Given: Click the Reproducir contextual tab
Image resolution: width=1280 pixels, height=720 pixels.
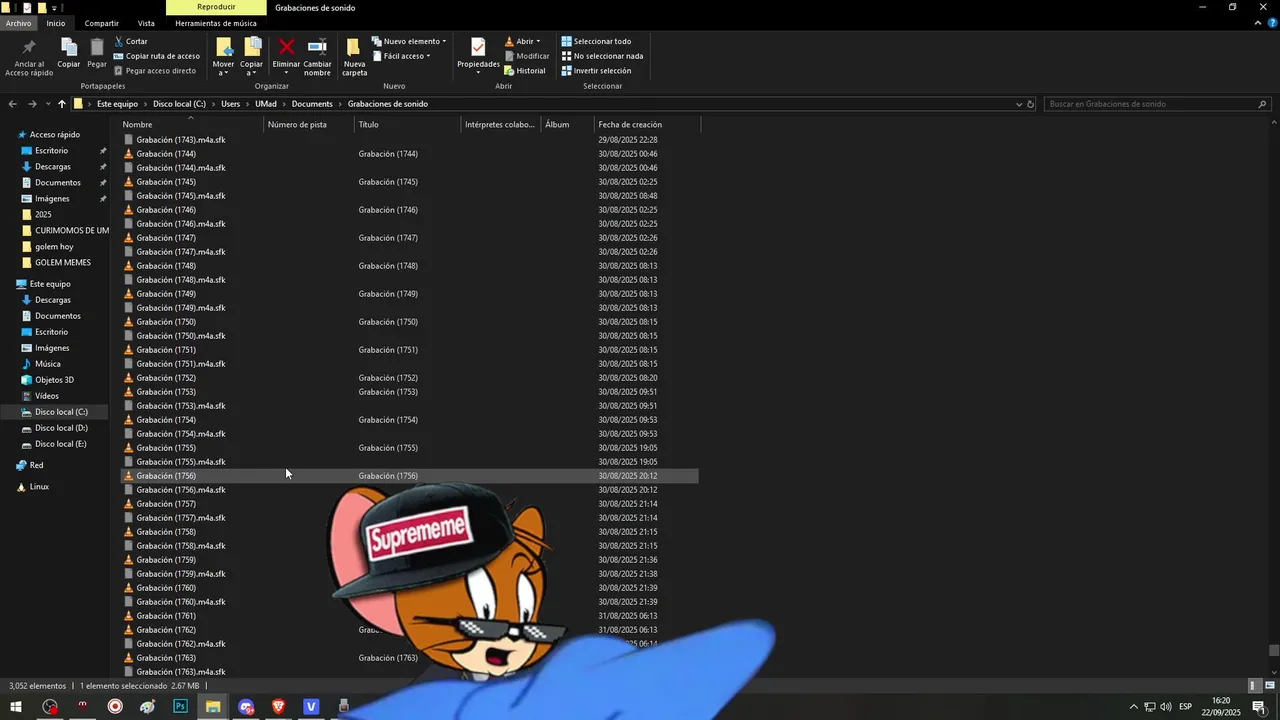Looking at the screenshot, I should [x=216, y=7].
